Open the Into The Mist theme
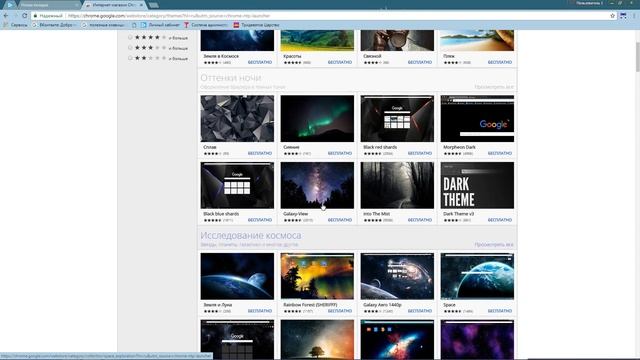Screen dimensions: 640x360 [397, 185]
